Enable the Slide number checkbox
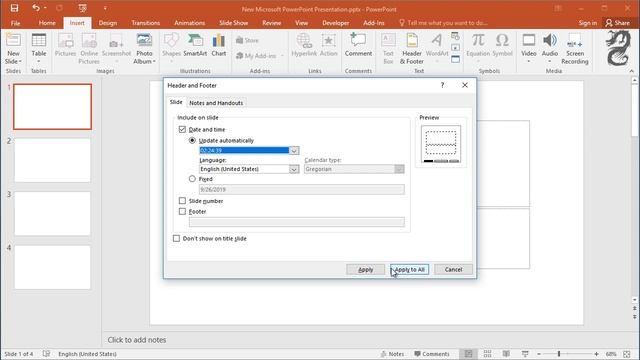Image resolution: width=640 pixels, height=360 pixels. pos(182,201)
